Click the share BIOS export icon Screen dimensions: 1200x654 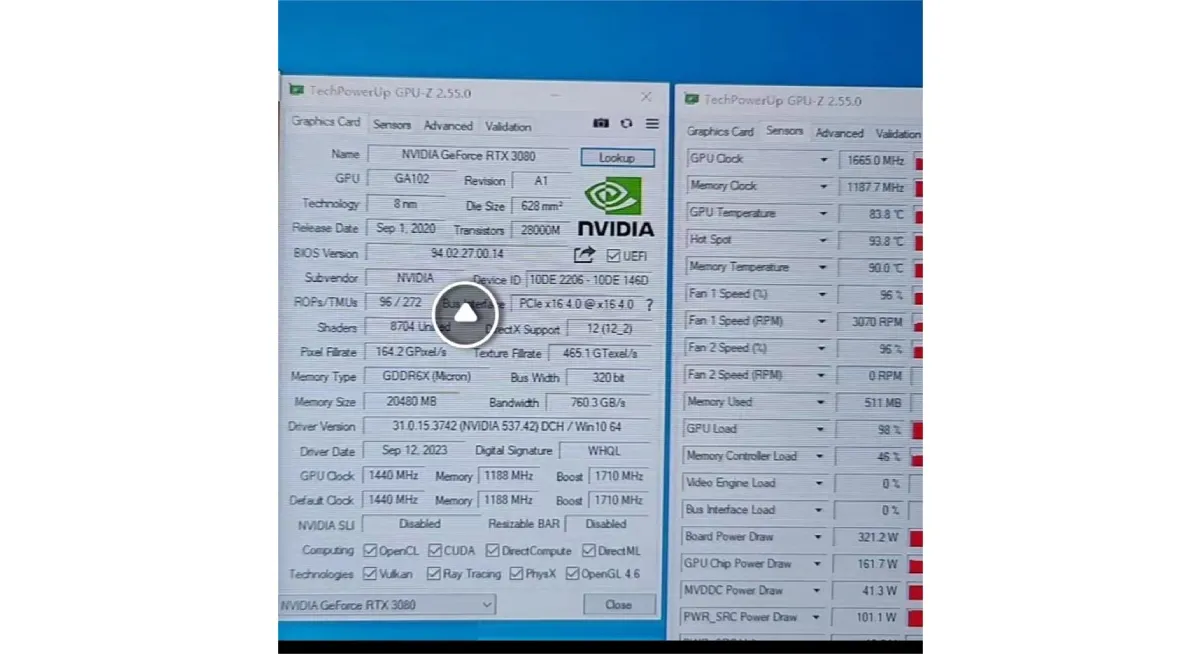585,255
